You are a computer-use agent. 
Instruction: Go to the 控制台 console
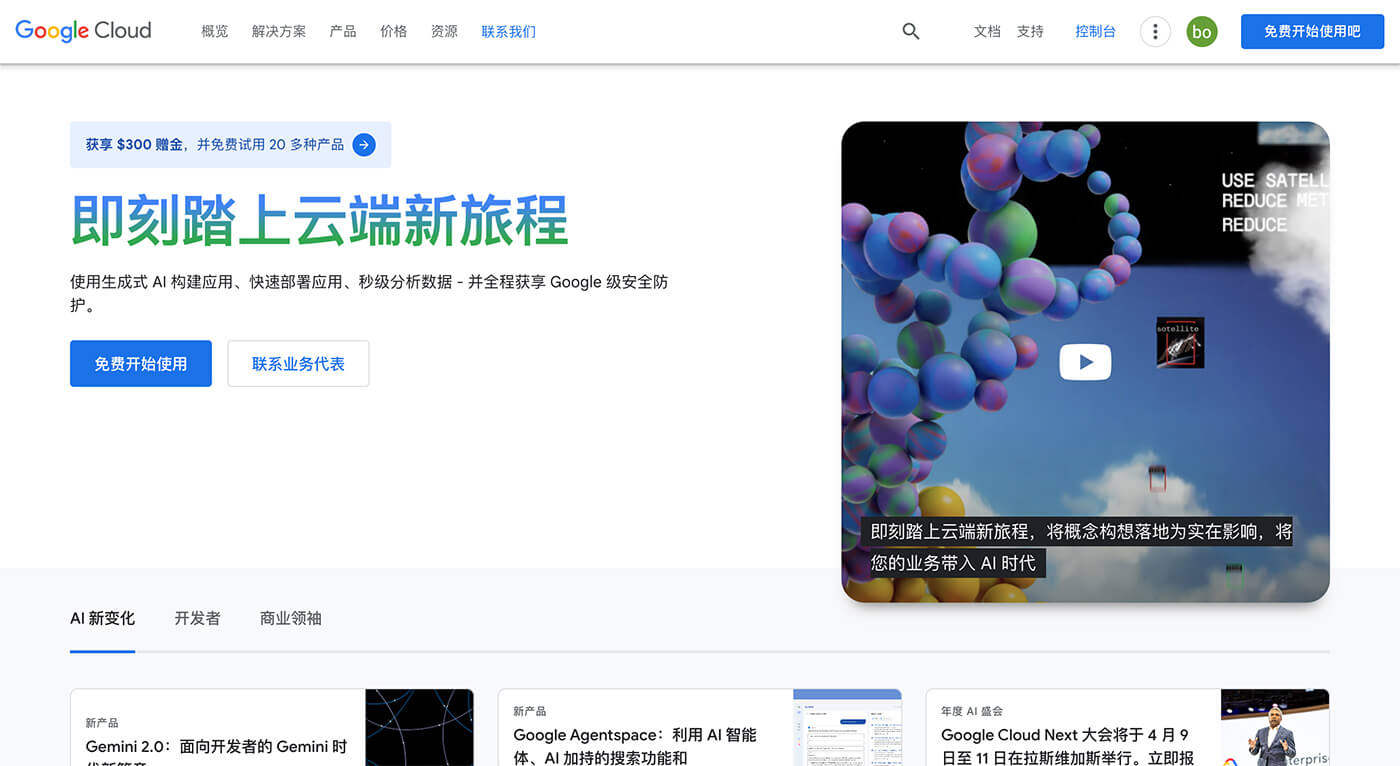tap(1095, 32)
